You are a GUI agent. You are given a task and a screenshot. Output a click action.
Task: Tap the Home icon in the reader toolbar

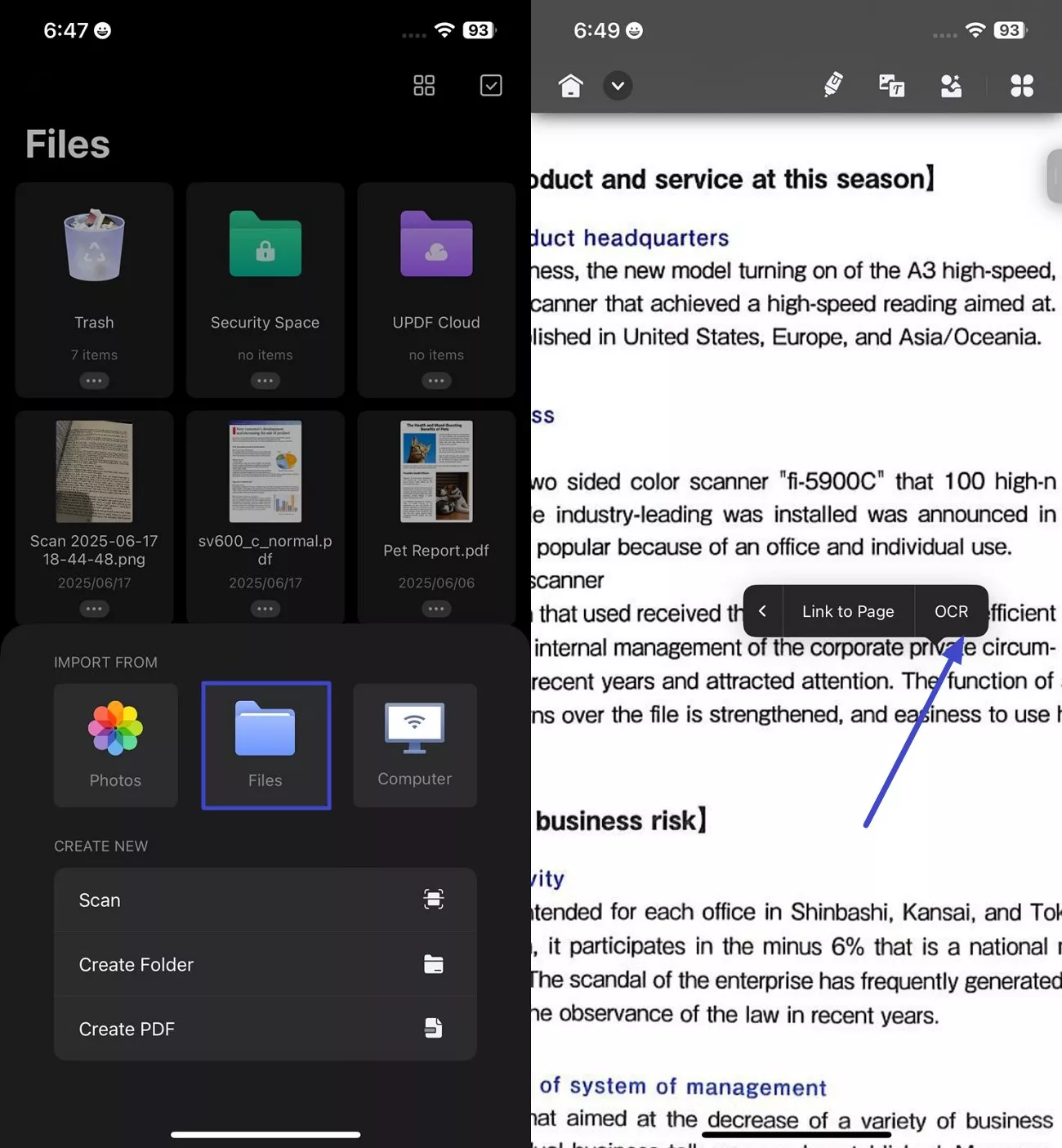[x=570, y=86]
